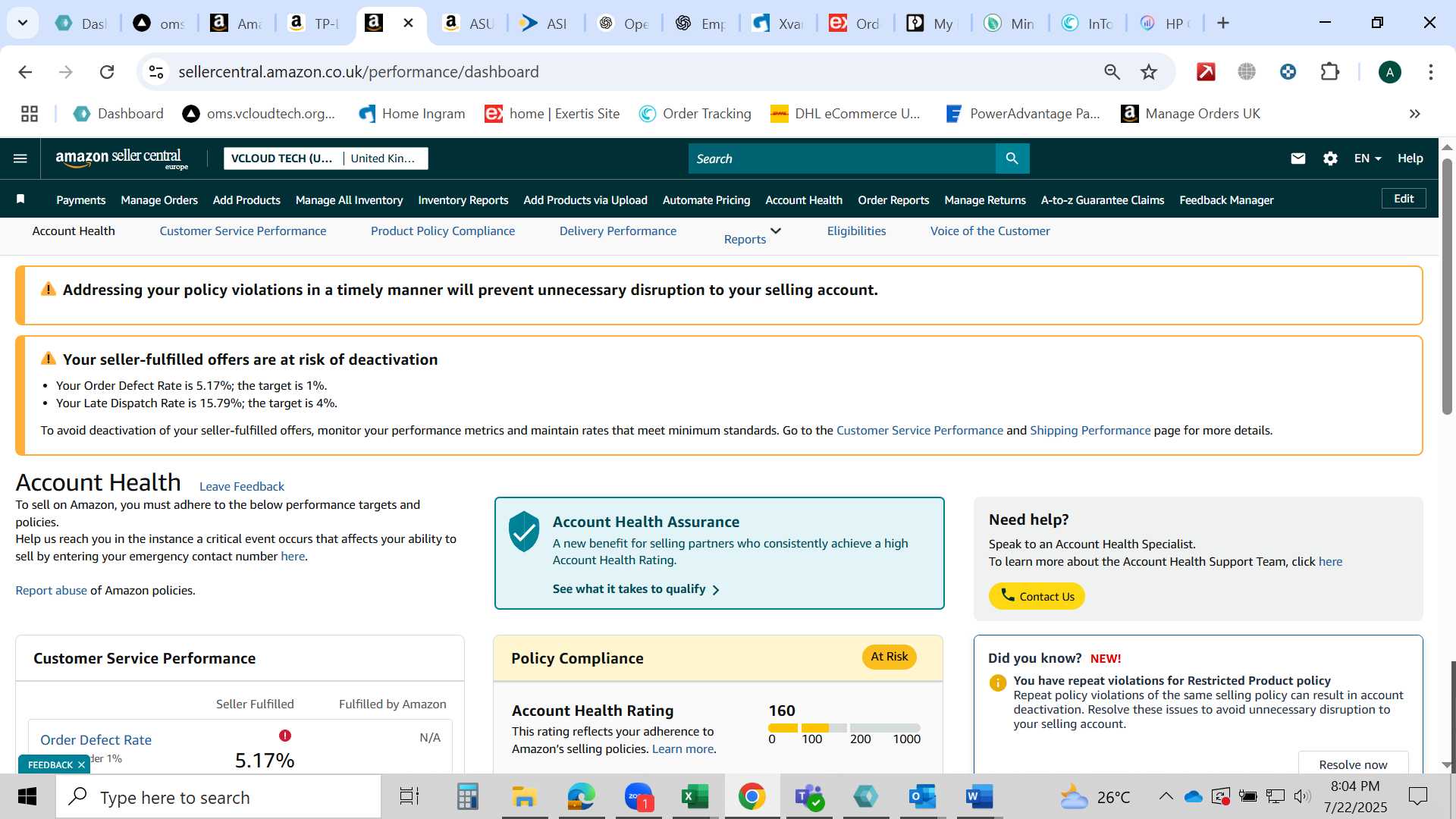Image resolution: width=1456 pixels, height=819 pixels.
Task: Click the site information icon in address bar
Action: 156,72
